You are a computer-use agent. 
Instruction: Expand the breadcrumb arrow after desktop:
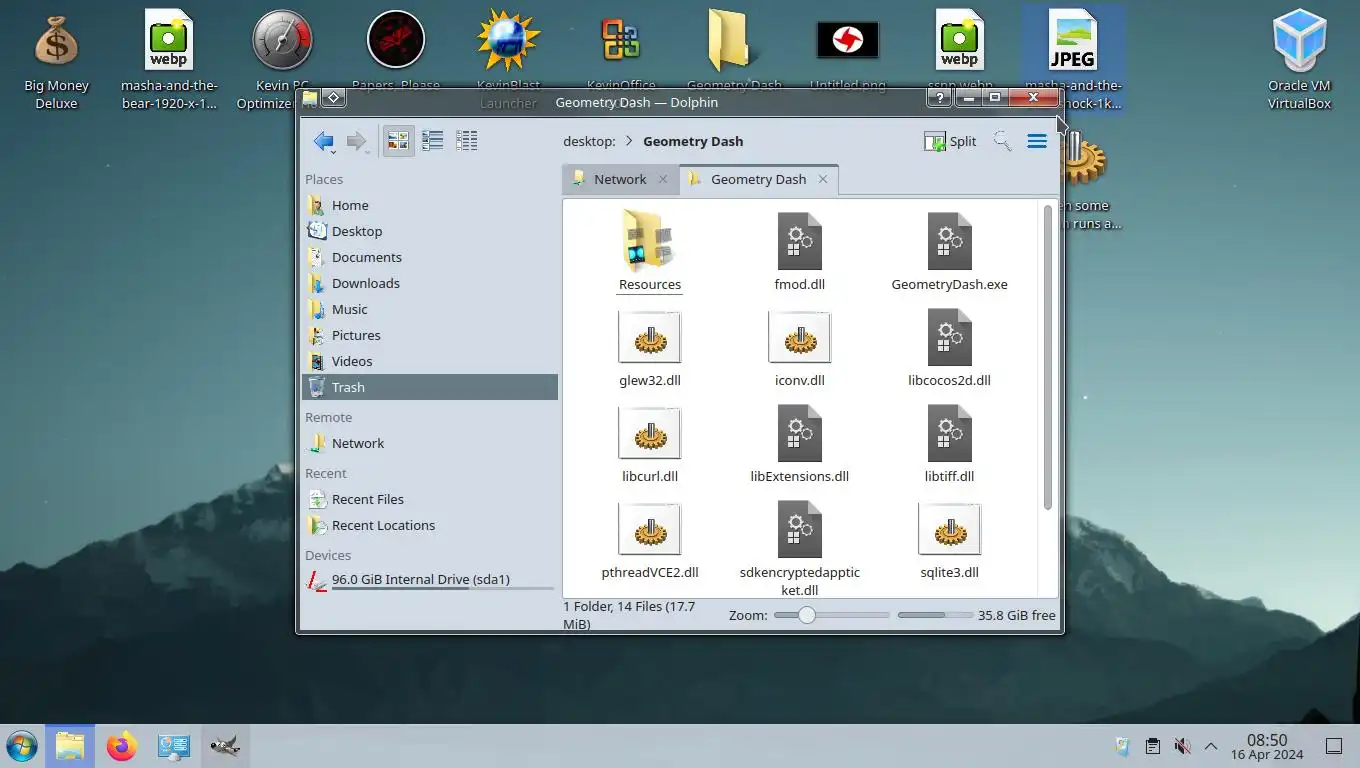629,141
